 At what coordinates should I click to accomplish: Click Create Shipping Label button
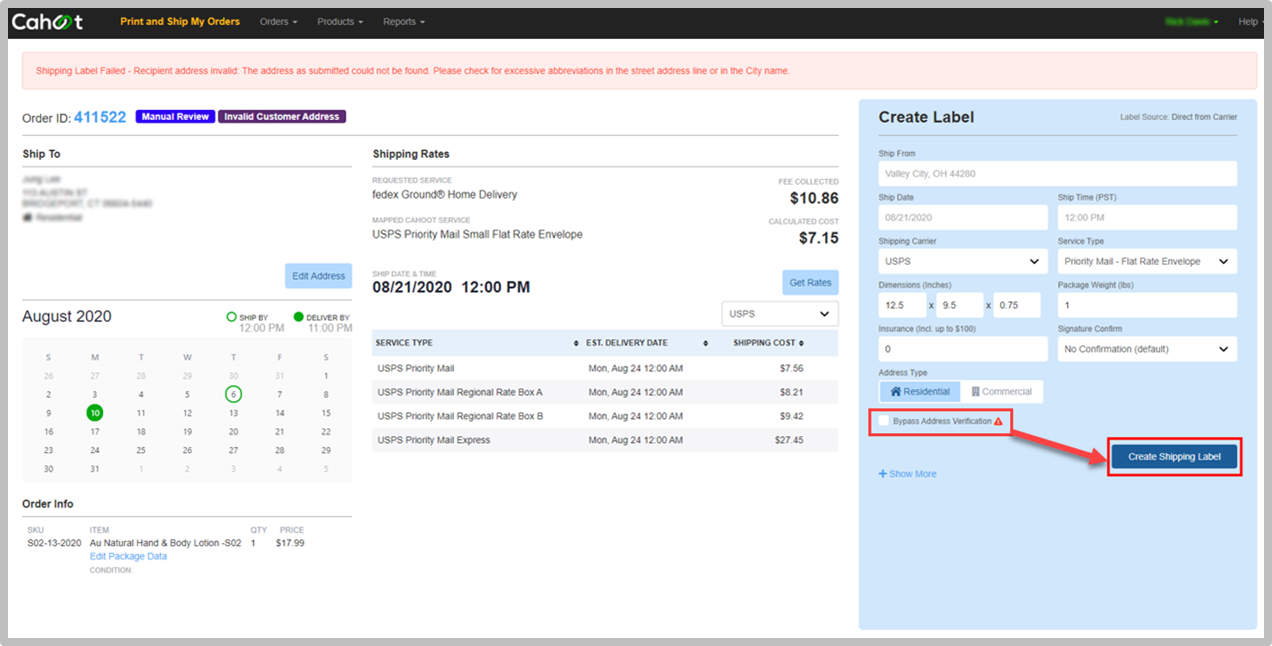[1175, 457]
